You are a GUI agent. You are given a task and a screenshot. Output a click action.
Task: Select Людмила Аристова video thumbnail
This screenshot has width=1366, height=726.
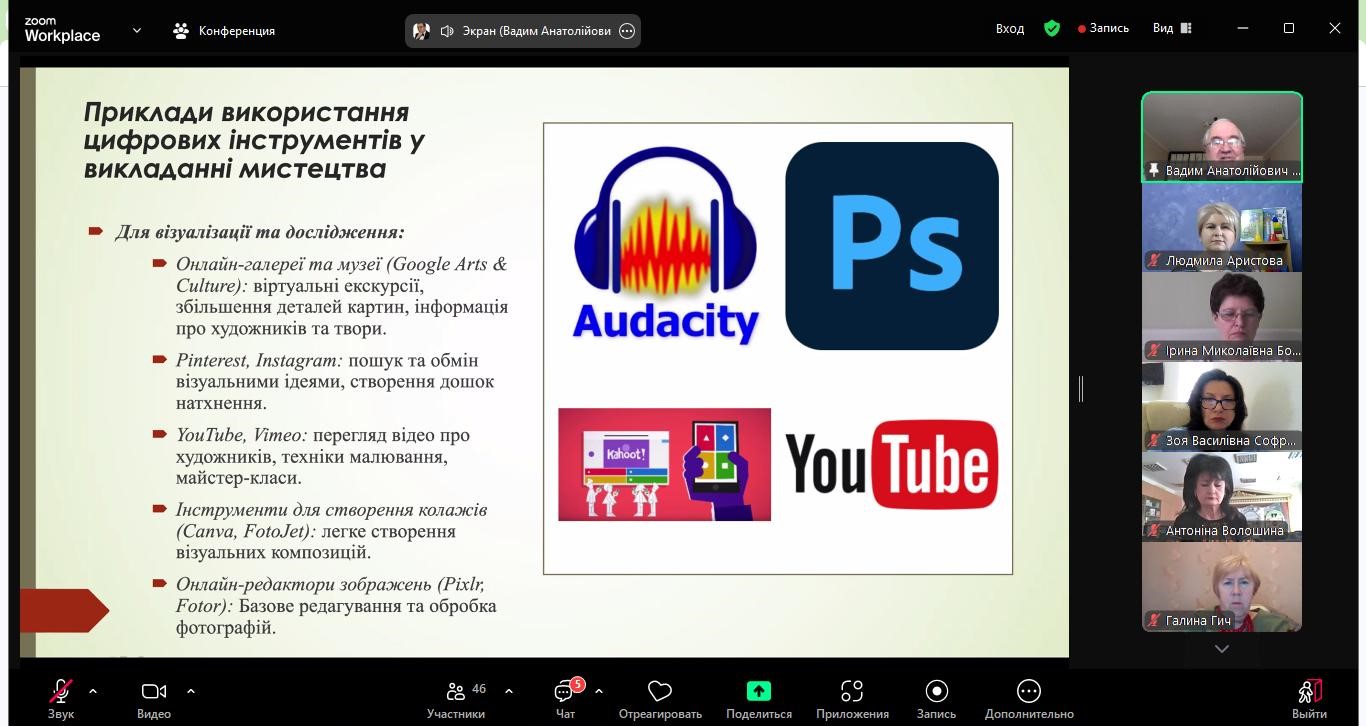[1222, 227]
